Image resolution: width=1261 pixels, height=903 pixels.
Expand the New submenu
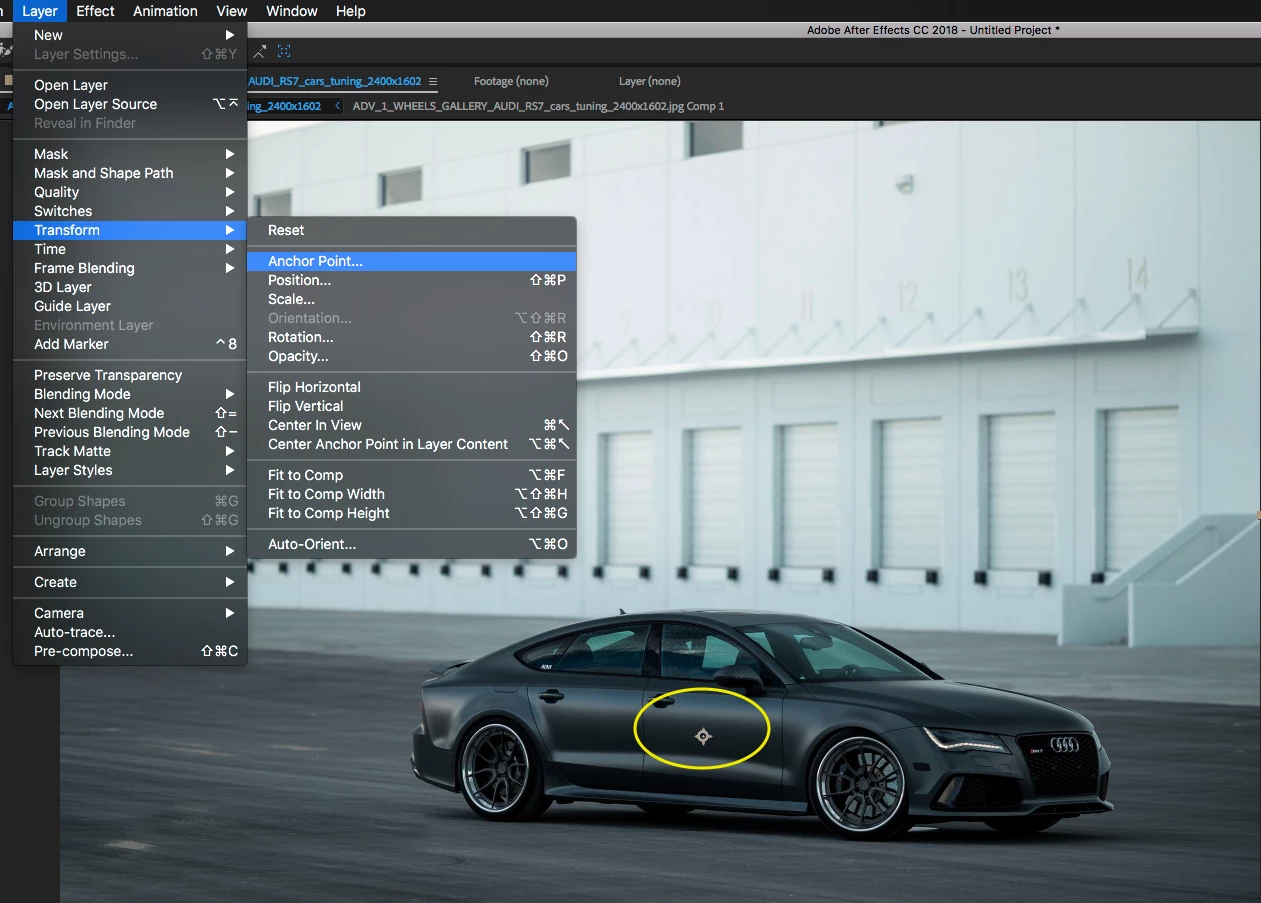pos(130,35)
